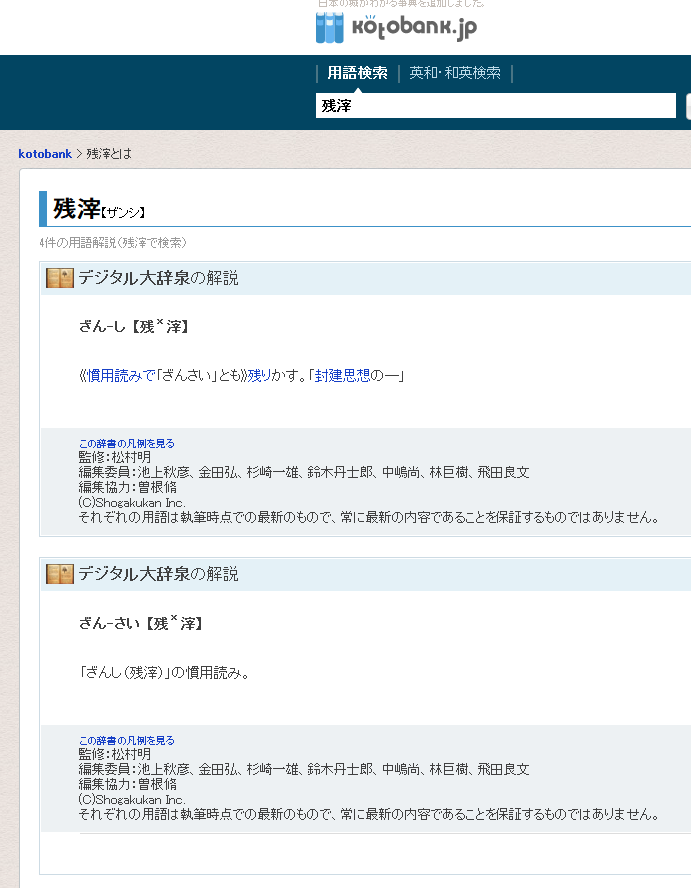Click the ざん‐し【残滓】 entry headword
Image resolution: width=691 pixels, height=888 pixels.
[134, 326]
